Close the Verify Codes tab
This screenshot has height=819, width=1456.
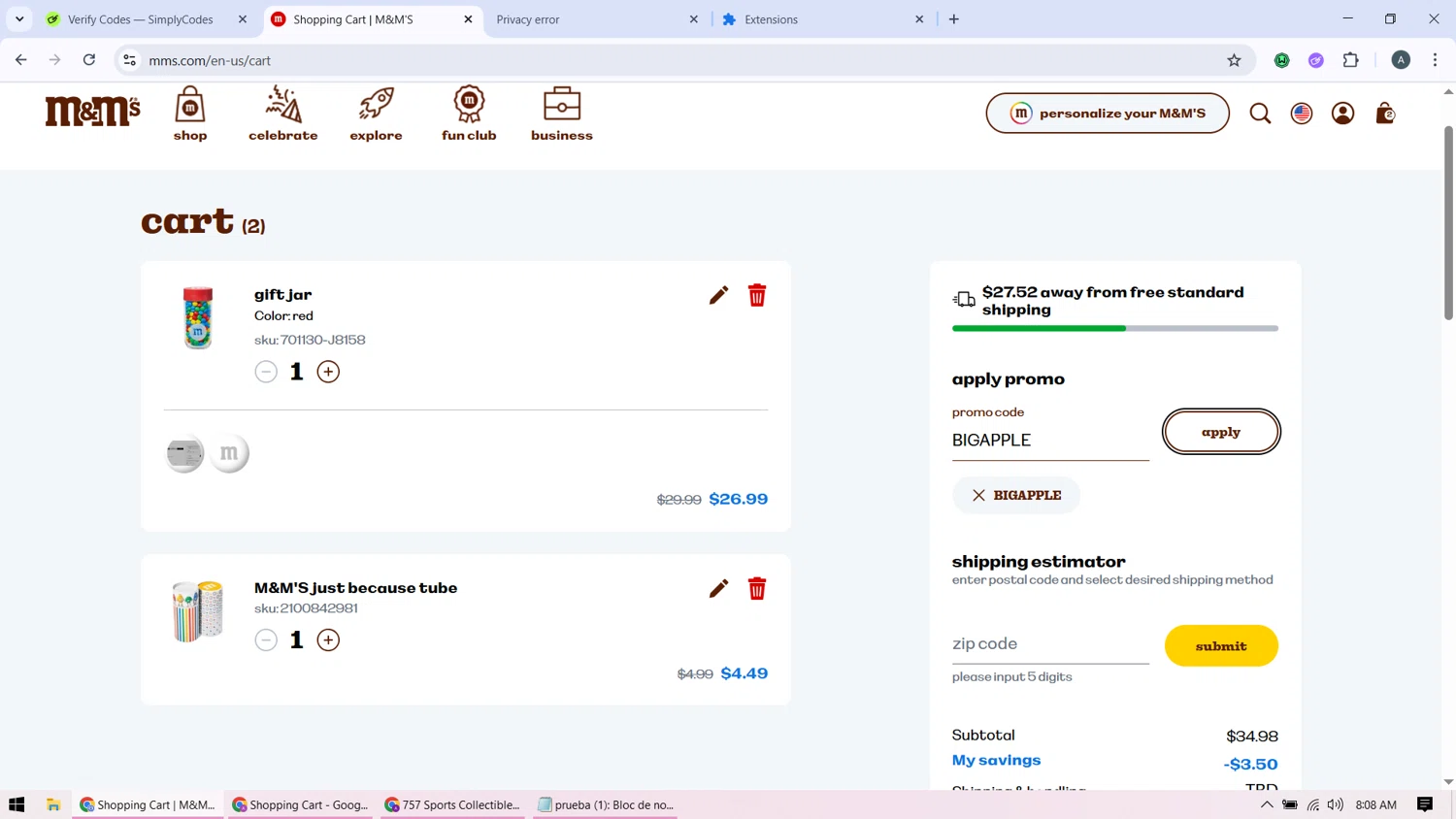[x=243, y=19]
